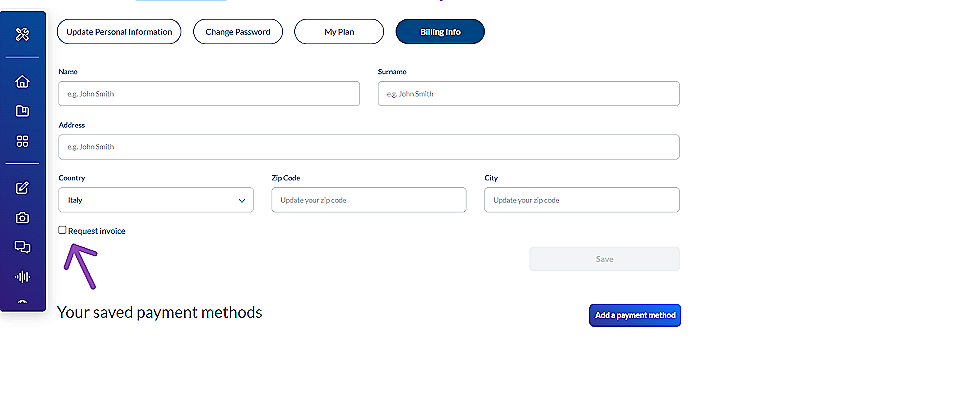Click the Save button
The width and height of the screenshot is (962, 405).
[x=604, y=259]
